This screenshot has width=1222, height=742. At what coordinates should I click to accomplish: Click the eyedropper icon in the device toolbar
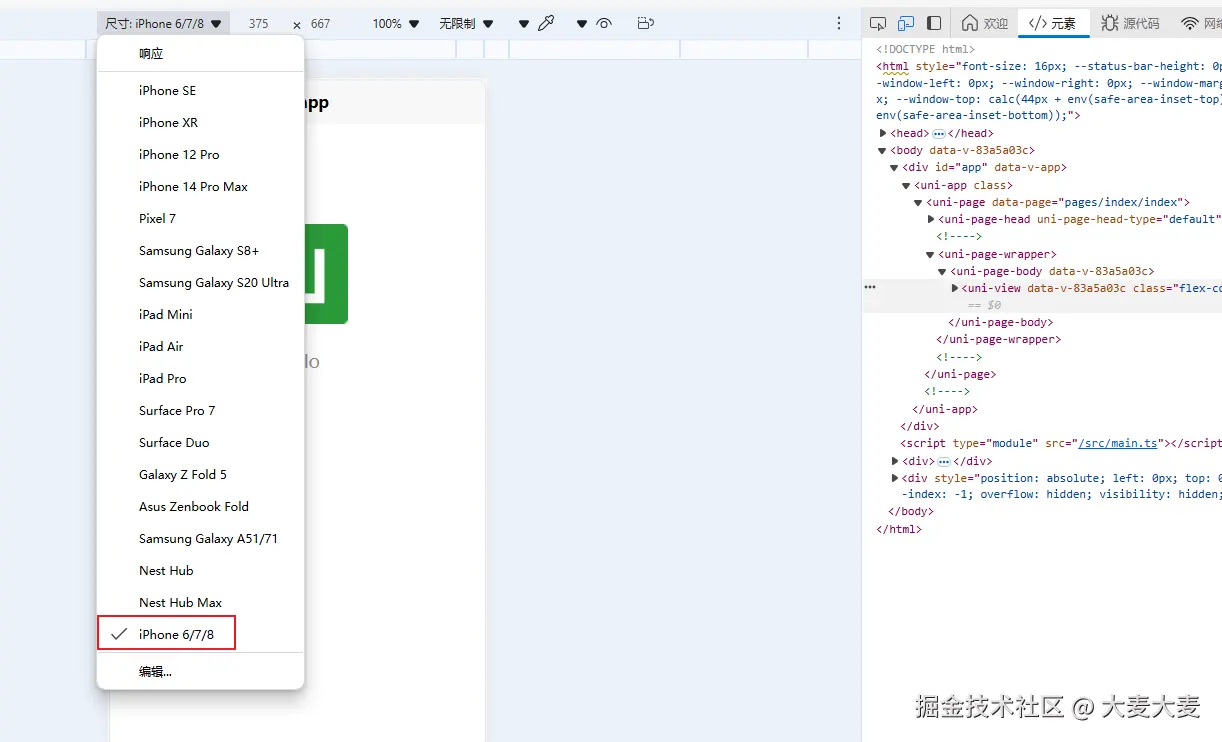[546, 23]
